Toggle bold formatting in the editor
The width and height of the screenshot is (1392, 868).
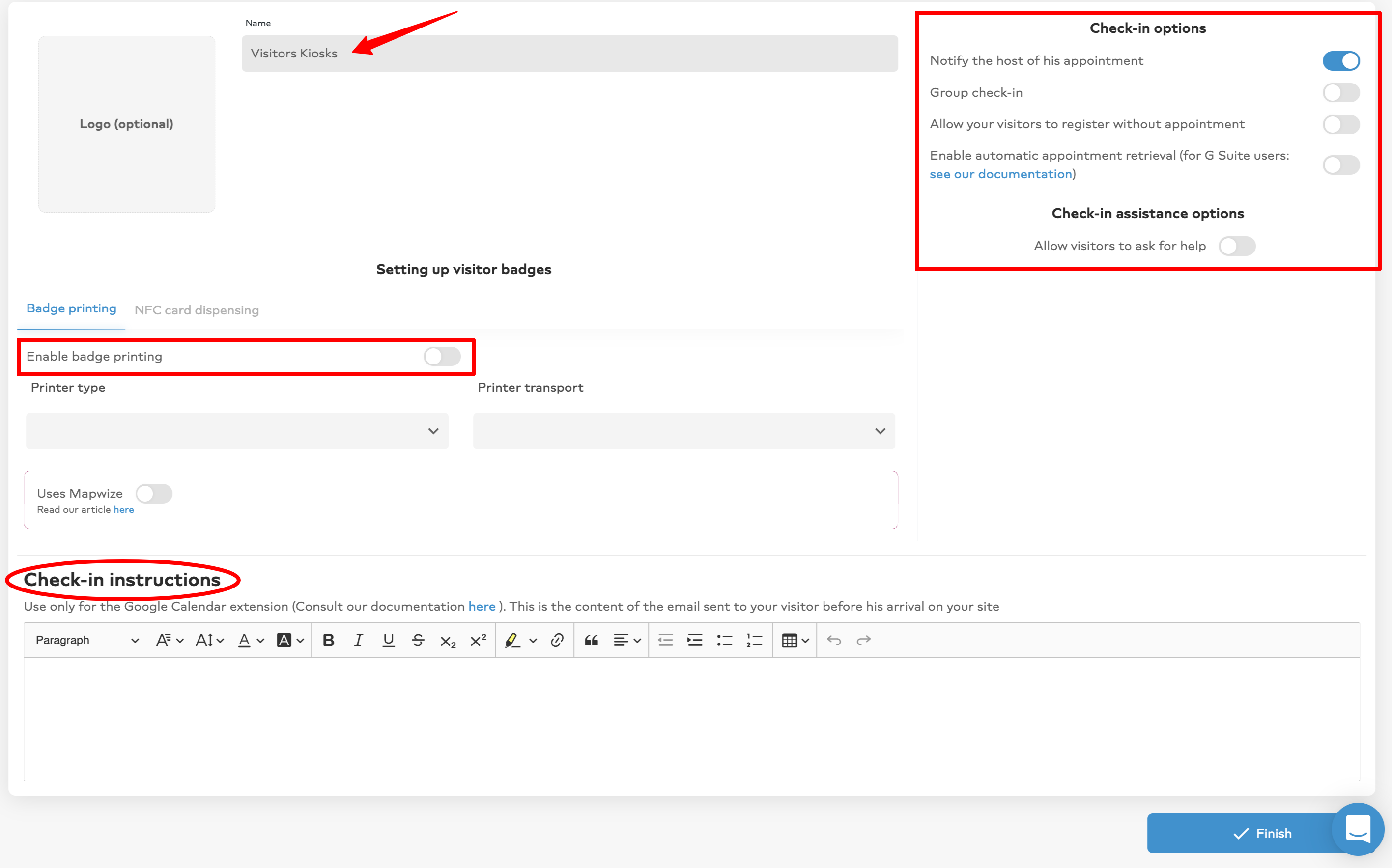tap(329, 640)
